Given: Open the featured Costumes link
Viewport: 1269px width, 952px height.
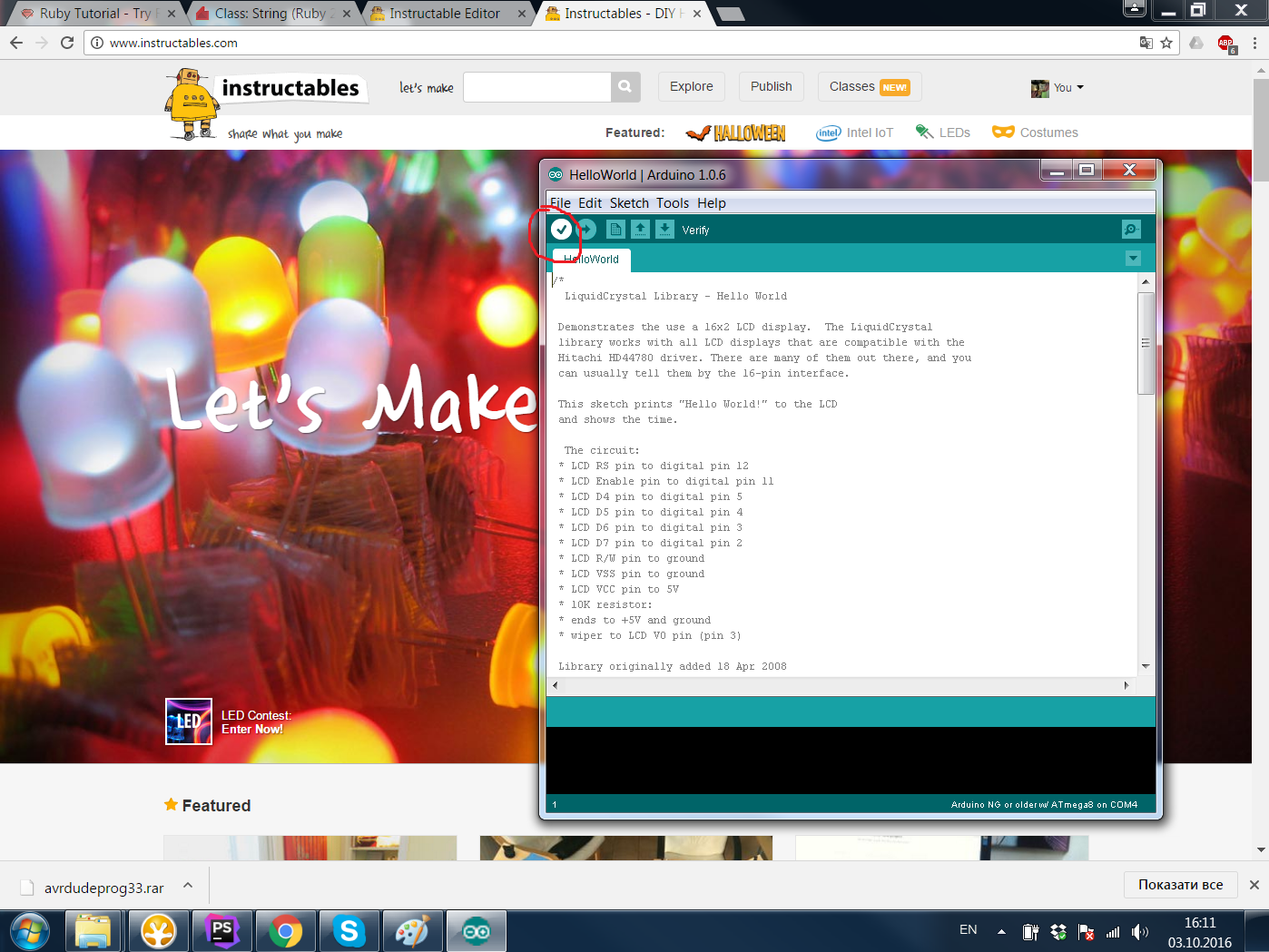Looking at the screenshot, I should [1036, 132].
